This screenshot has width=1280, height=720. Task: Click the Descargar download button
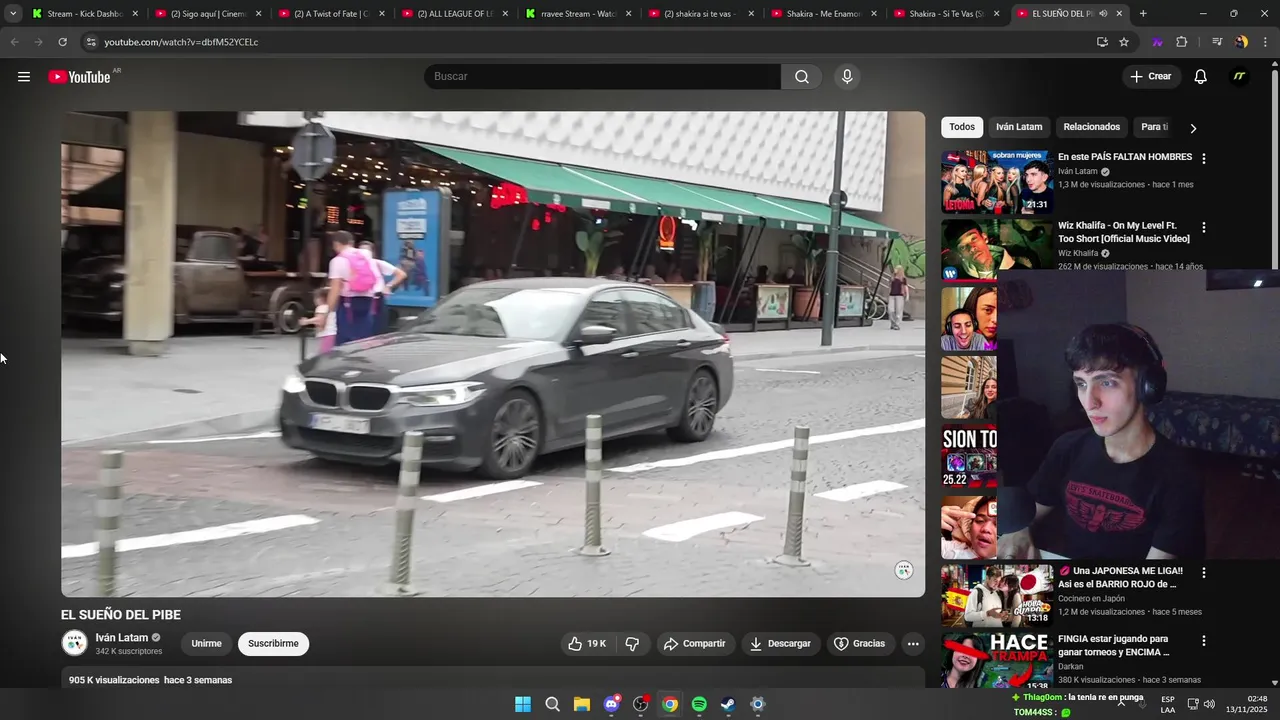[780, 644]
